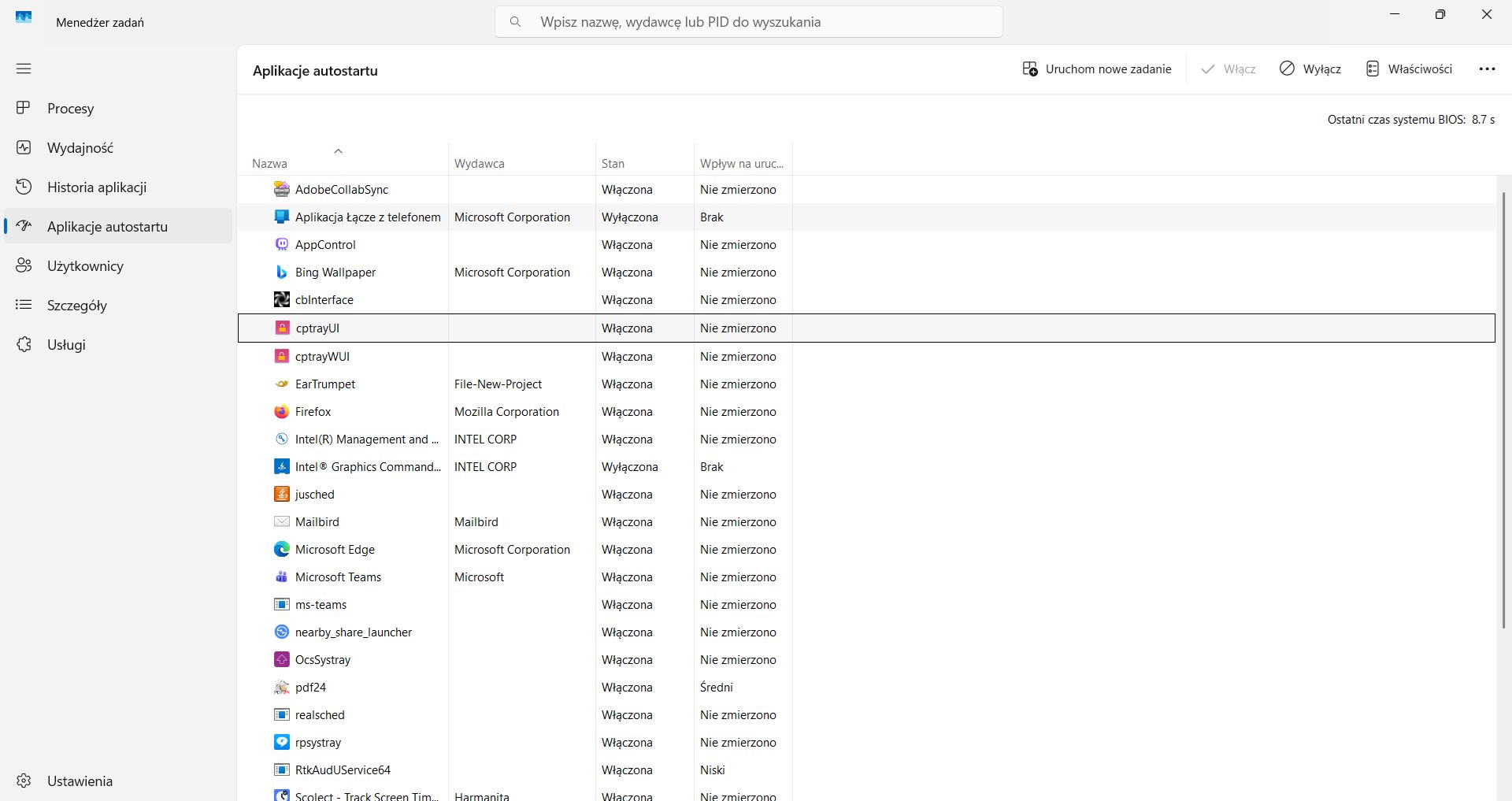This screenshot has width=1512, height=801.
Task: Click Mozilla Corporation publisher text
Action: (506, 411)
